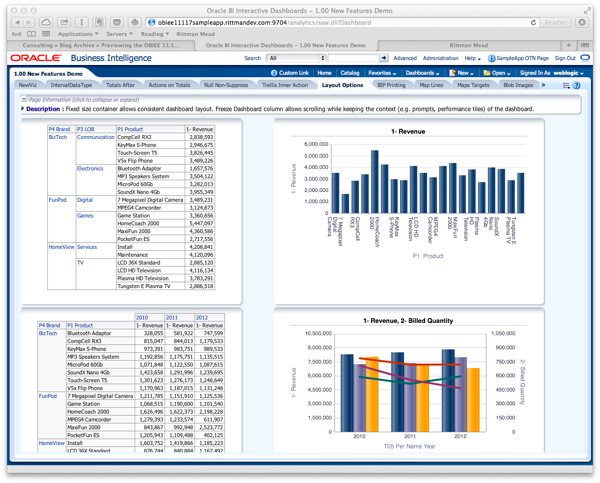The height and width of the screenshot is (483, 600).
Task: Click the HomeView brand cell in top table
Action: point(61,247)
